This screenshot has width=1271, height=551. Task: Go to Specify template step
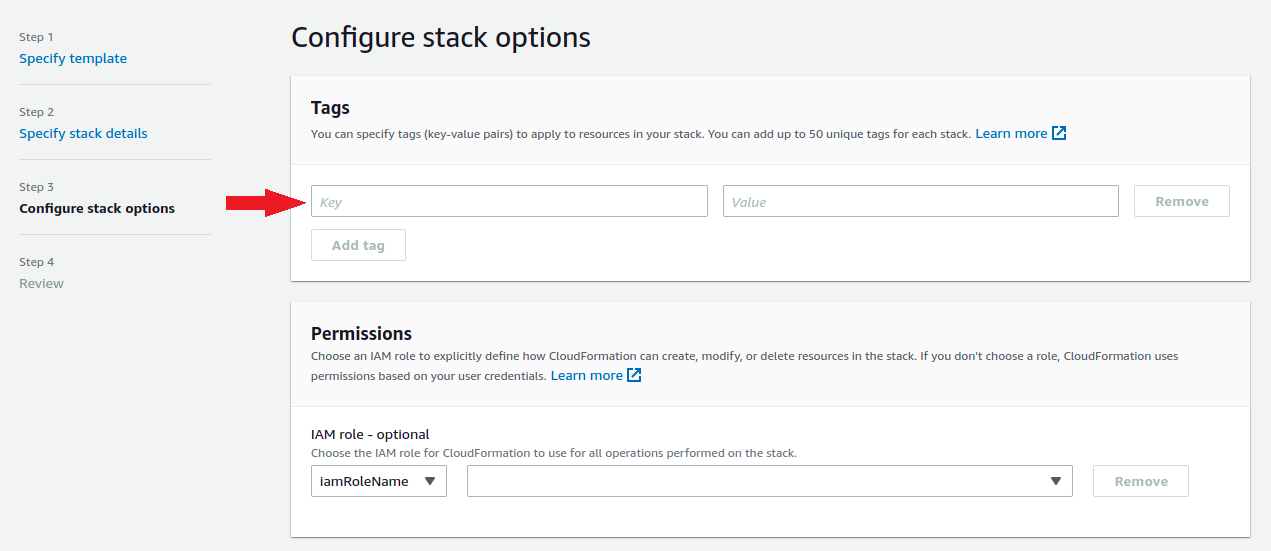[x=73, y=58]
